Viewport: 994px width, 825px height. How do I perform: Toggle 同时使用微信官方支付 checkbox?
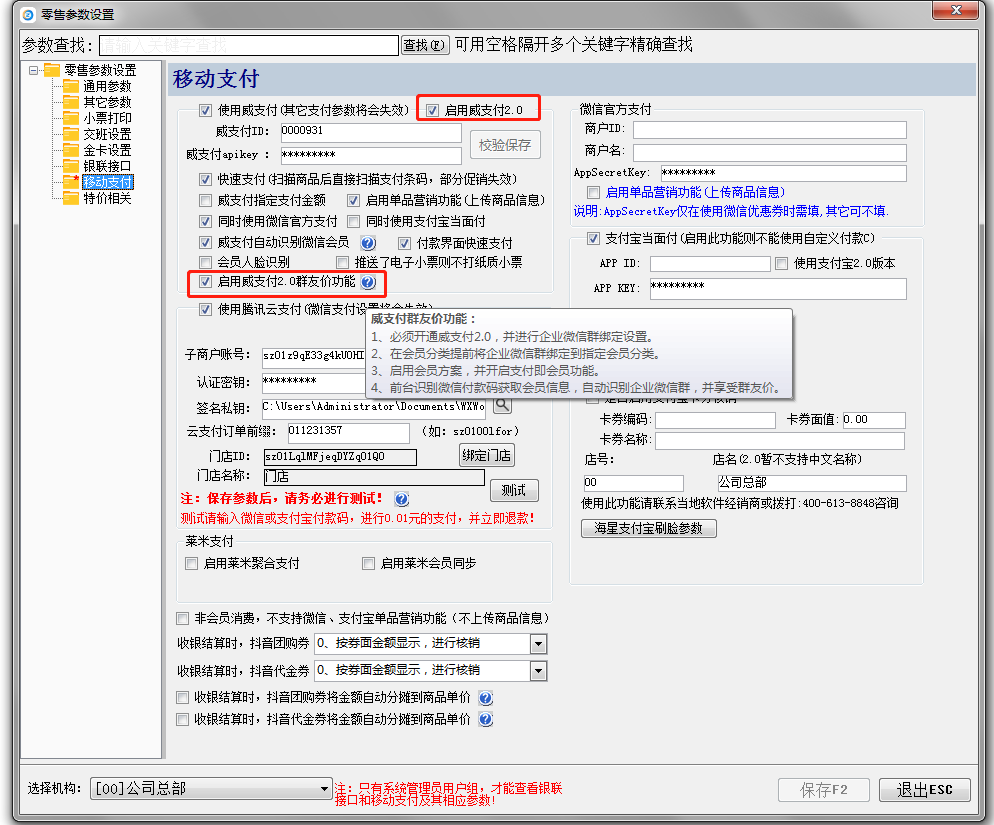(x=205, y=222)
